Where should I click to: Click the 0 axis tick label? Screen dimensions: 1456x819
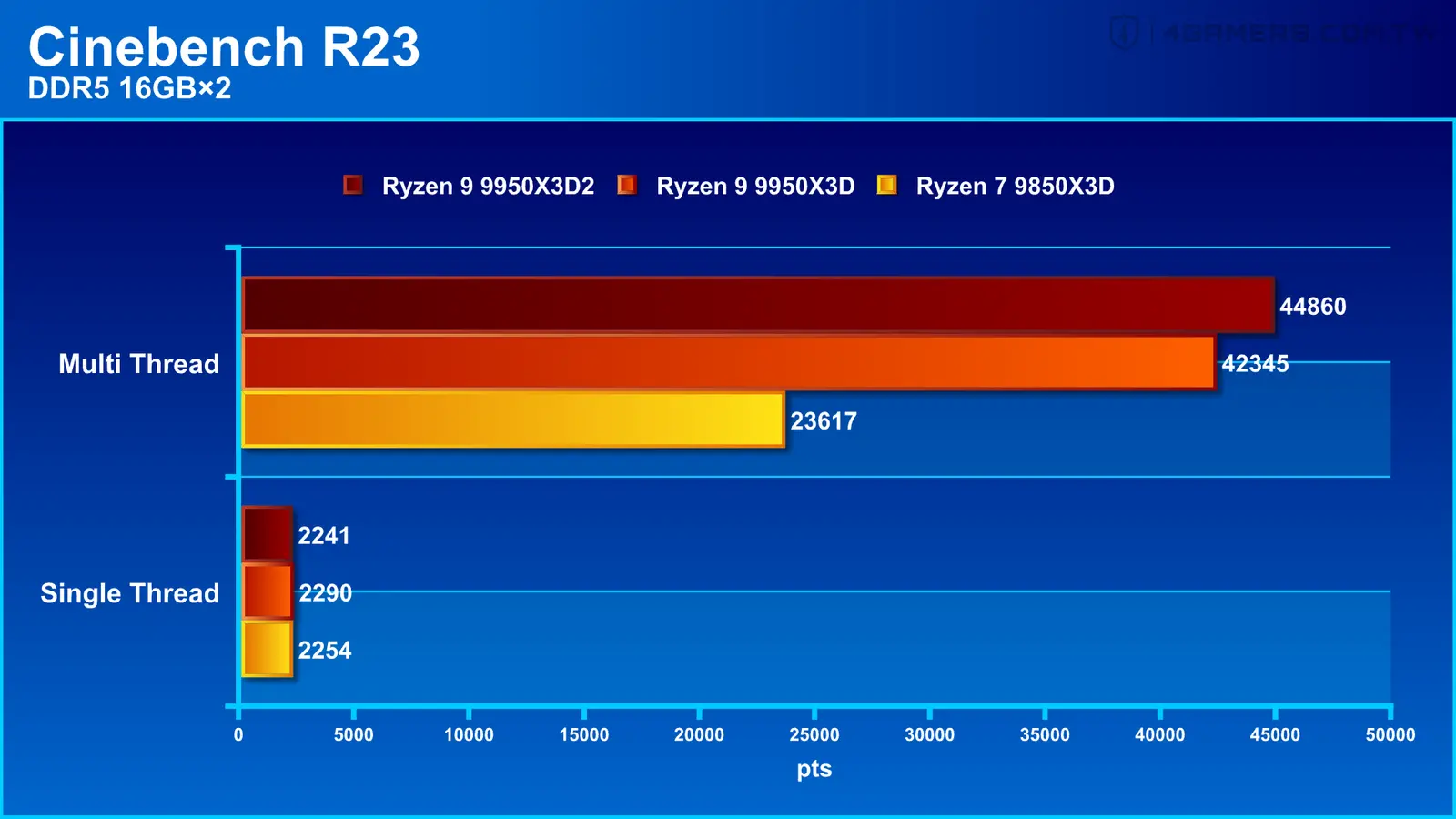tap(238, 735)
